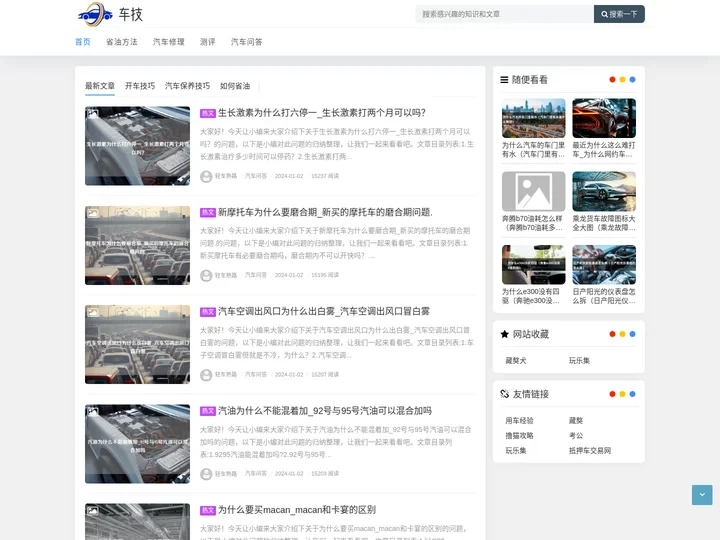Focus the article search input field
The width and height of the screenshot is (720, 540).
click(x=505, y=14)
